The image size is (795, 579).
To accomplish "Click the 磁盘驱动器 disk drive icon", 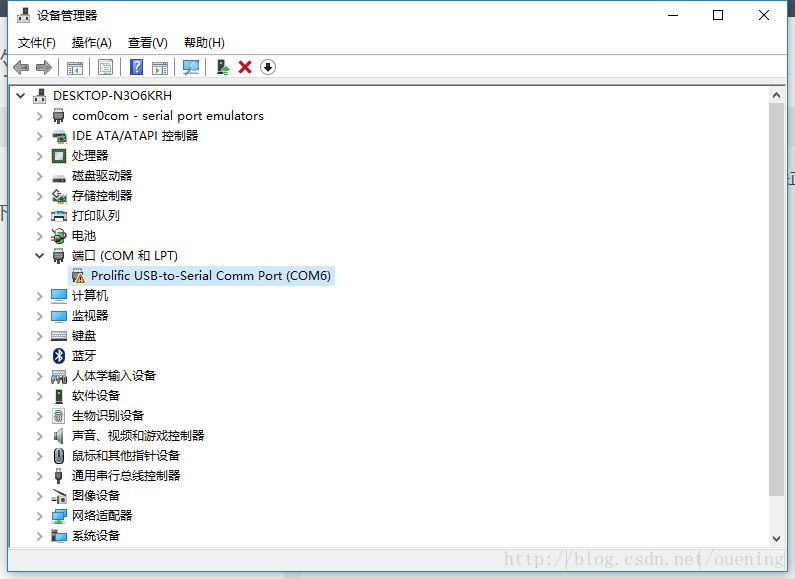I will pyautogui.click(x=59, y=178).
